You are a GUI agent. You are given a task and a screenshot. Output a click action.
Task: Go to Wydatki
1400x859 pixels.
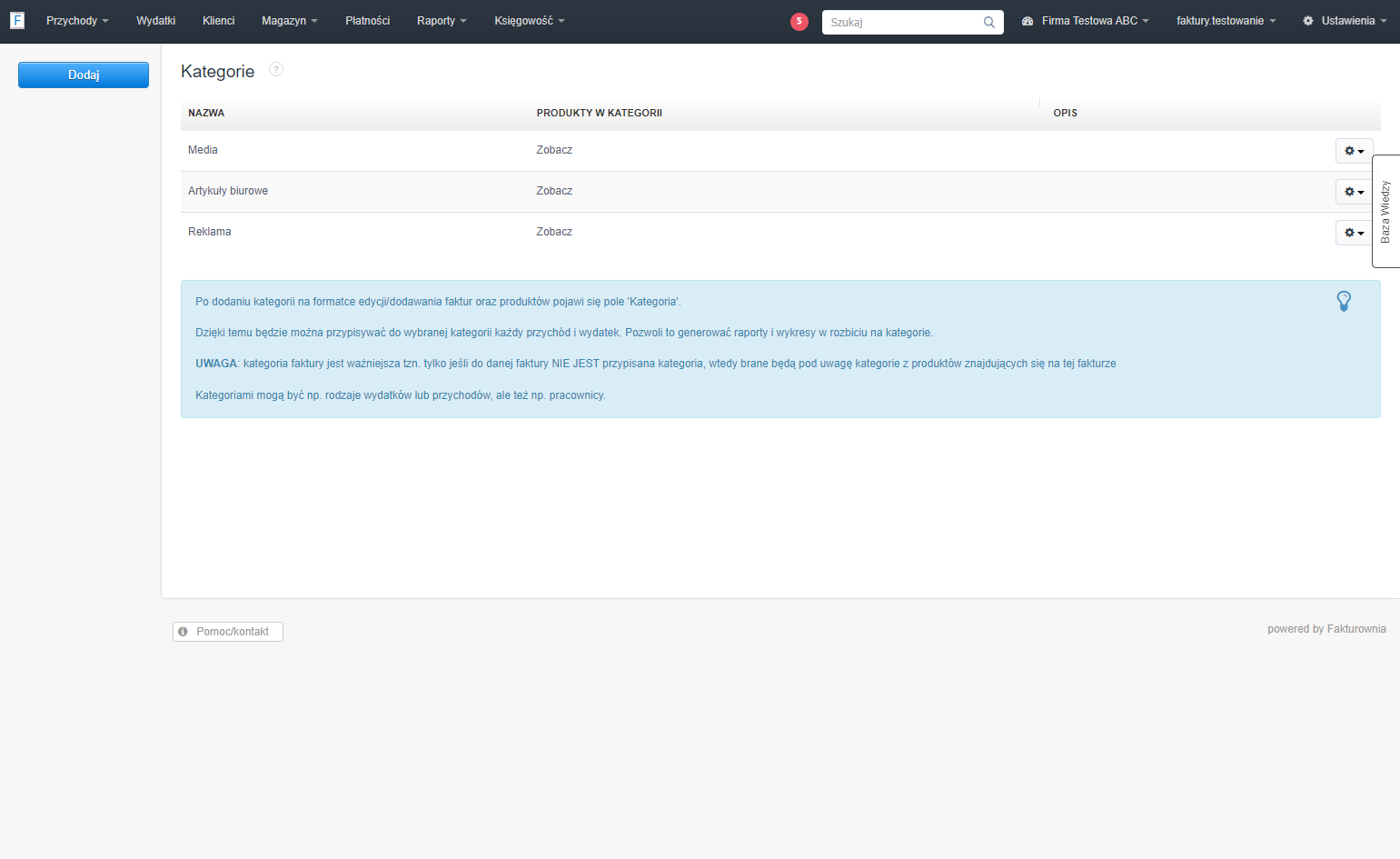tap(156, 21)
